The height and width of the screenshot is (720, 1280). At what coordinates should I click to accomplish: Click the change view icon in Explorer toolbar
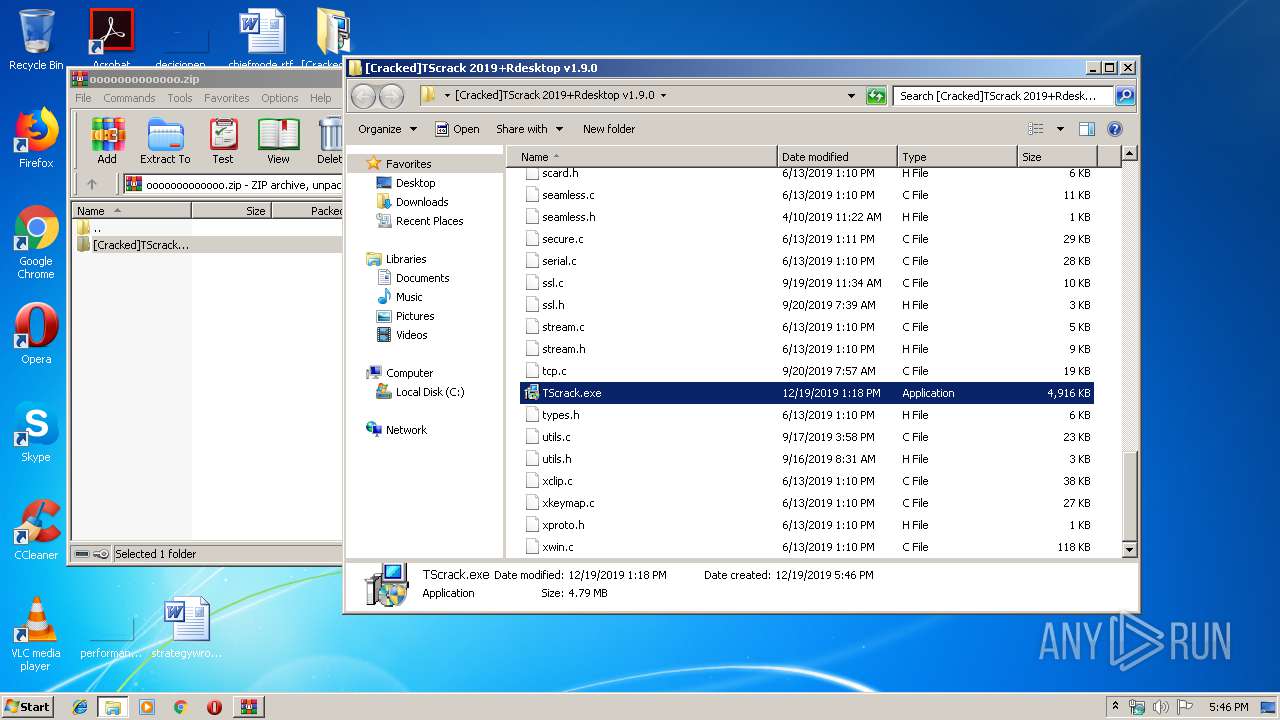tap(1036, 129)
